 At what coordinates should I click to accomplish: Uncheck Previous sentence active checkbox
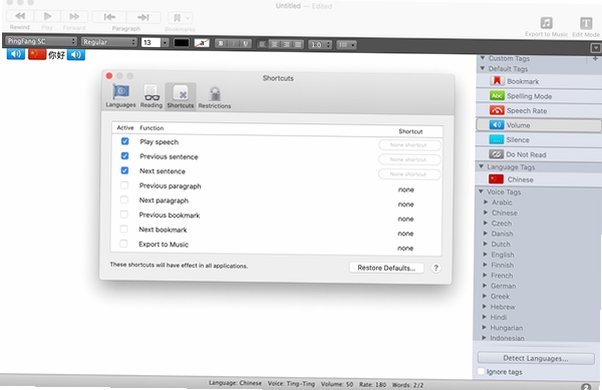tap(125, 155)
